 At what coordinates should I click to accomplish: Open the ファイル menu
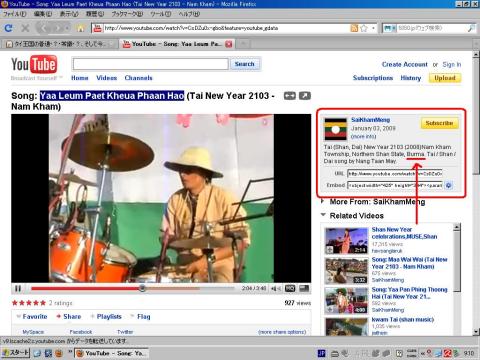point(14,14)
